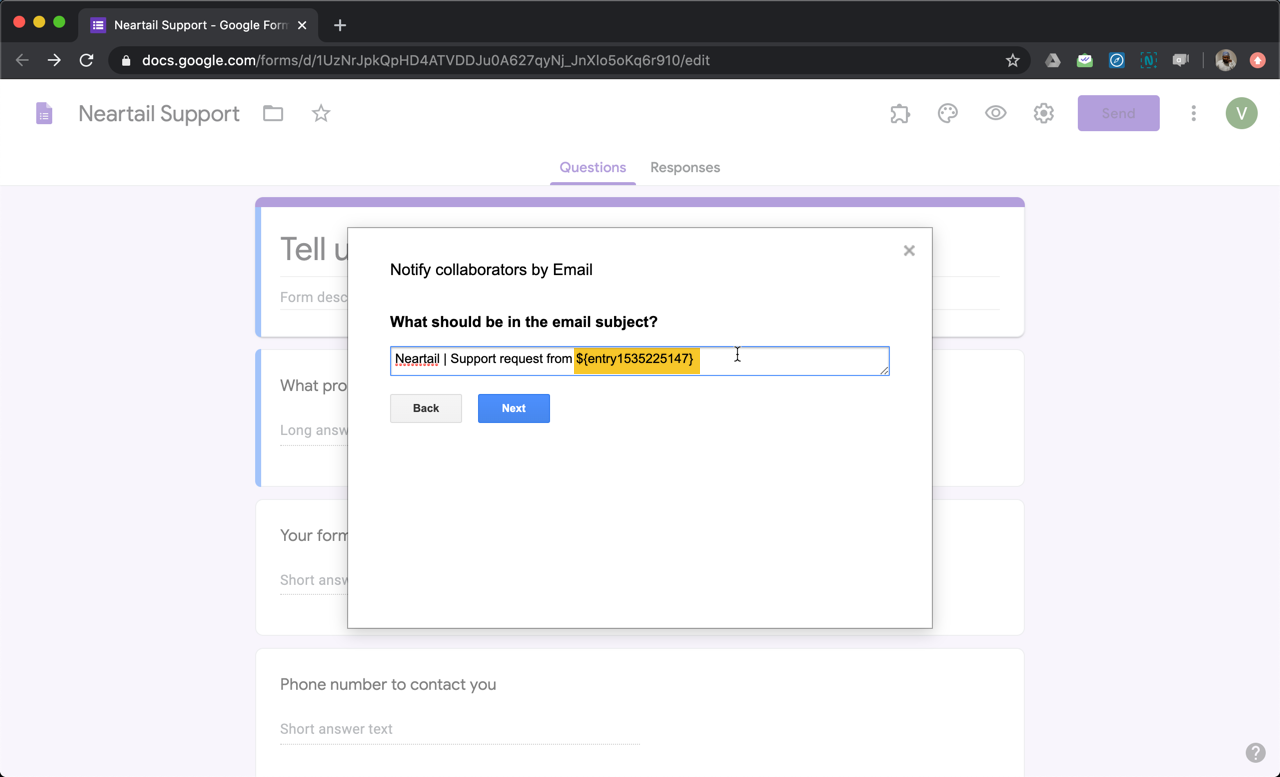Open form Settings gear icon
1280x777 pixels.
tap(1043, 113)
